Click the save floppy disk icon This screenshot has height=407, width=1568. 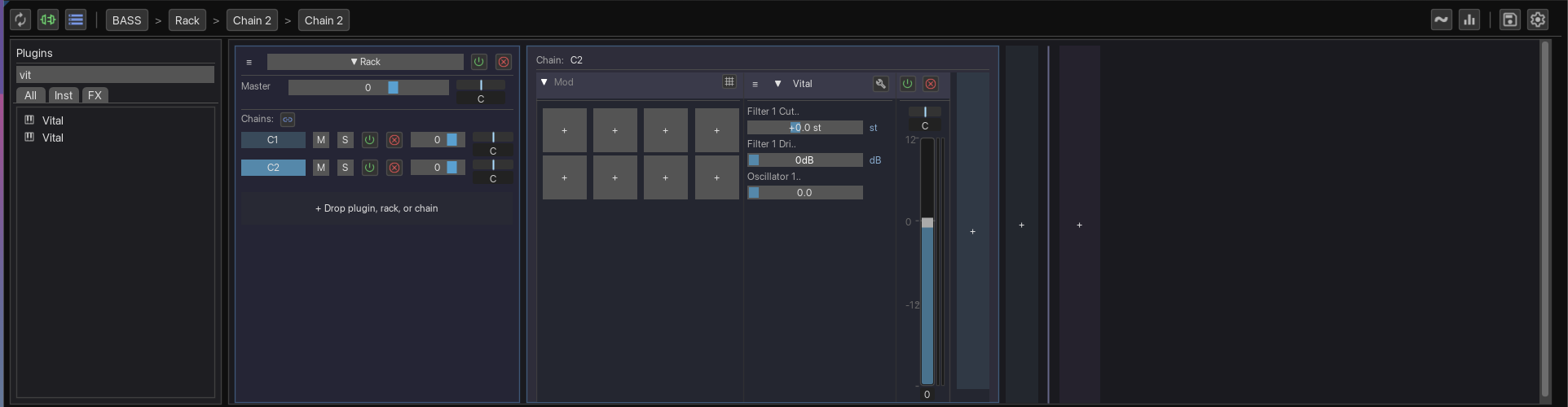pyautogui.click(x=1510, y=20)
